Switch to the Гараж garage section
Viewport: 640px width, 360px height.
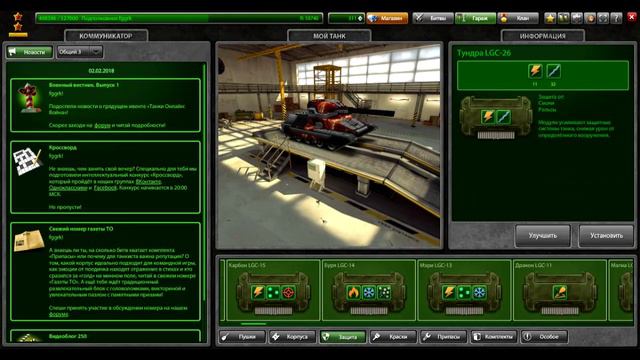[x=475, y=18]
